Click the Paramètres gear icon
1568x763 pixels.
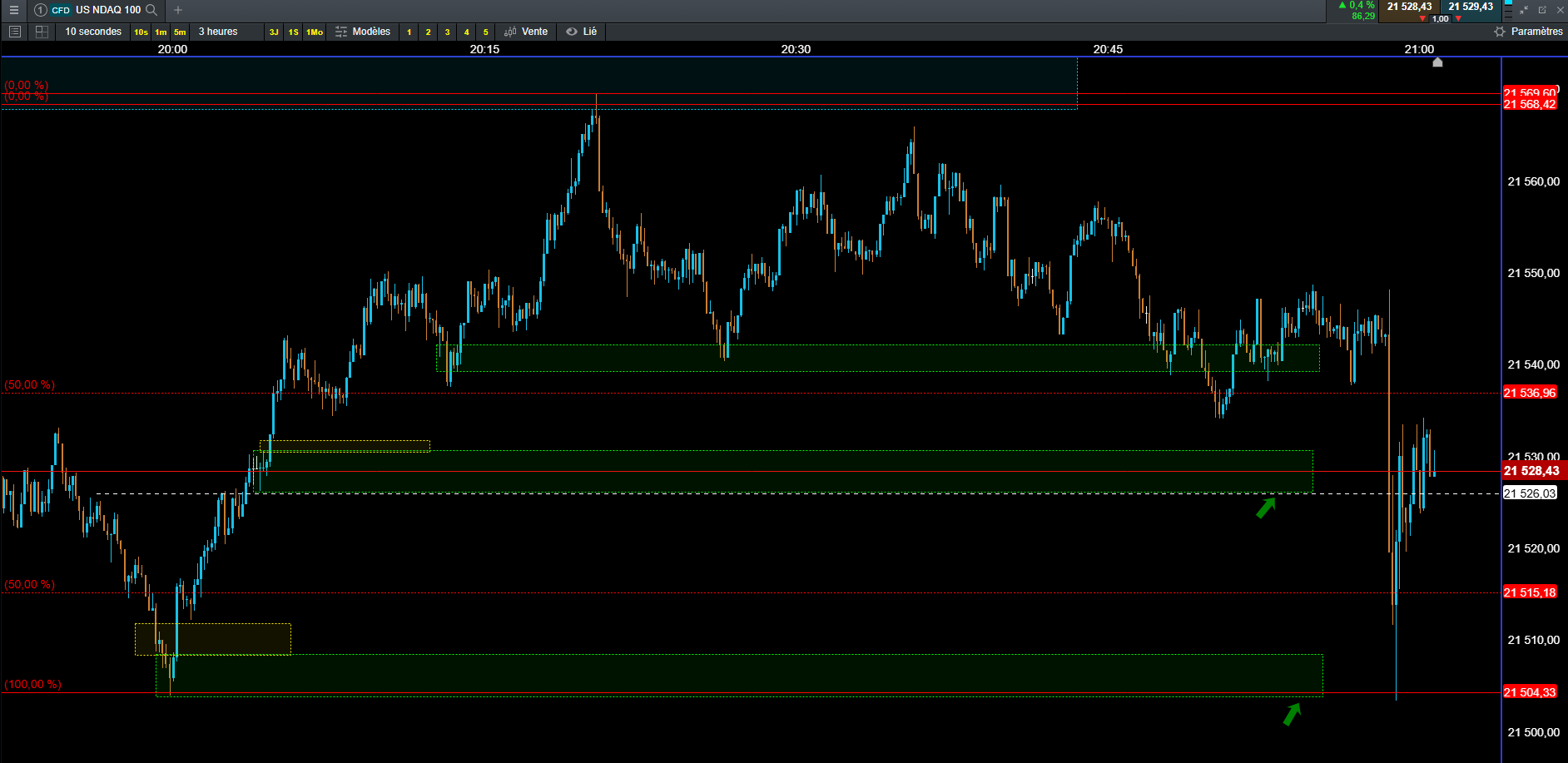coord(1500,32)
